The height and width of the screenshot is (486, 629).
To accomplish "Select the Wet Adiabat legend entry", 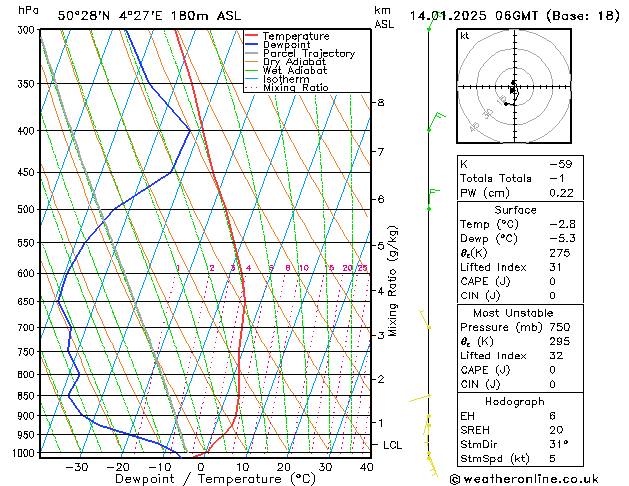I will coord(297,71).
